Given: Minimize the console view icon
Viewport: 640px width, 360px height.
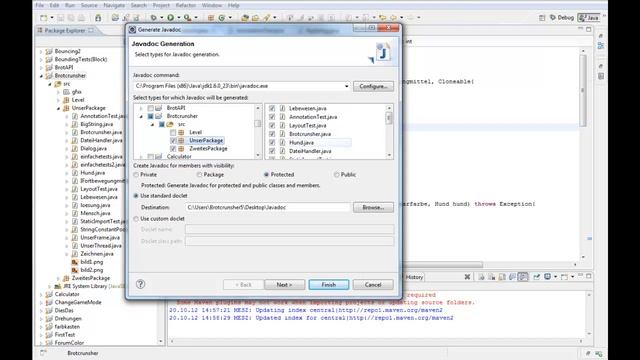Looking at the screenshot, I should [580, 276].
